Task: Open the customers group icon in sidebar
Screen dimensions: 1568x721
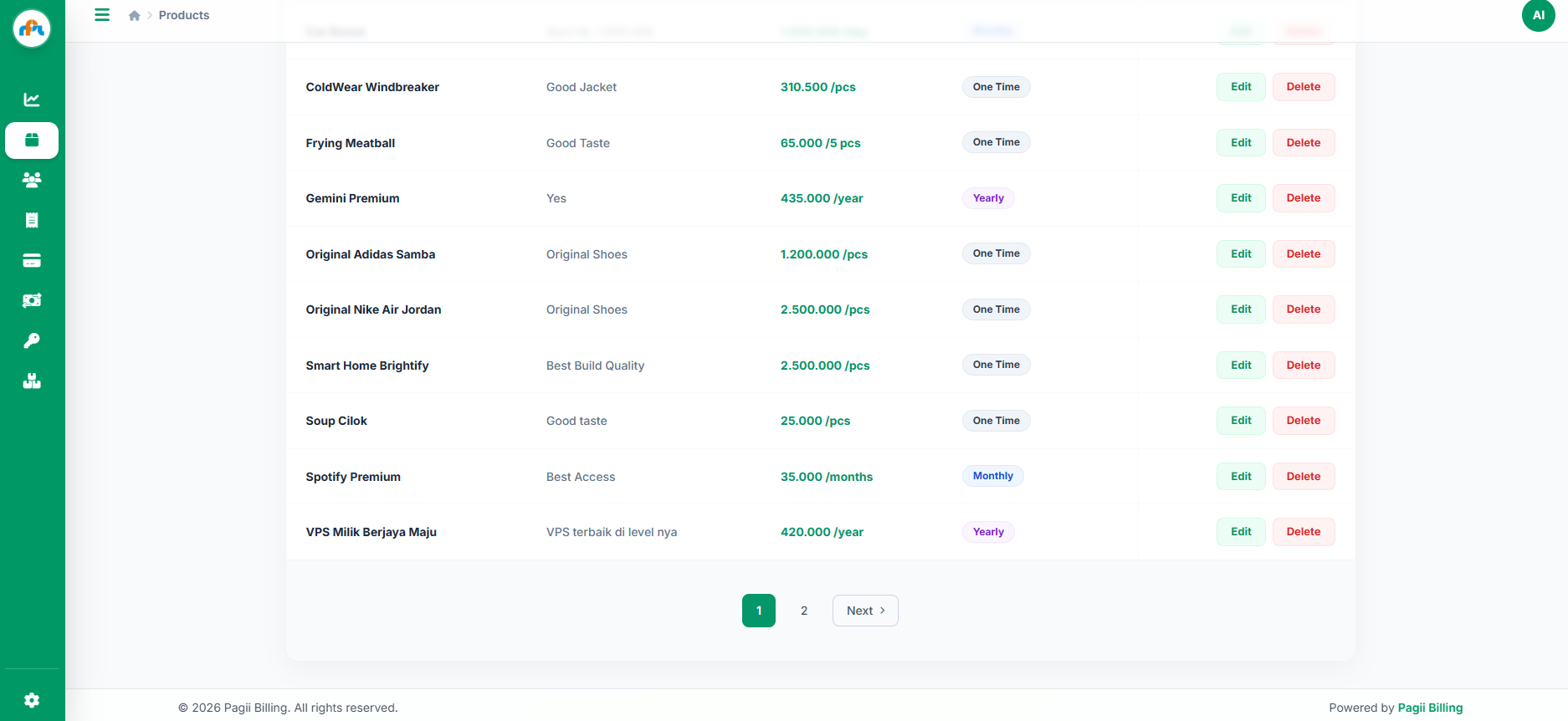Action: pyautogui.click(x=32, y=180)
